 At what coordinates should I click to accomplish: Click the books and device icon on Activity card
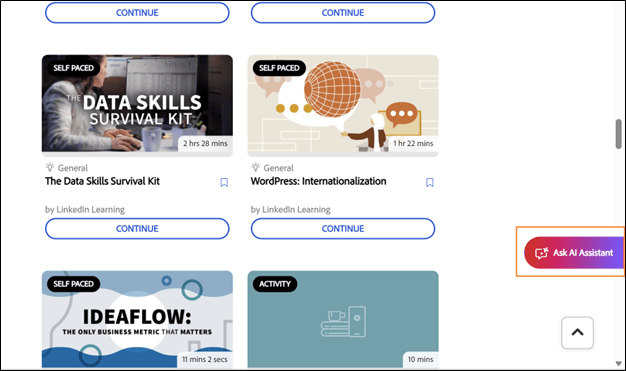click(343, 321)
